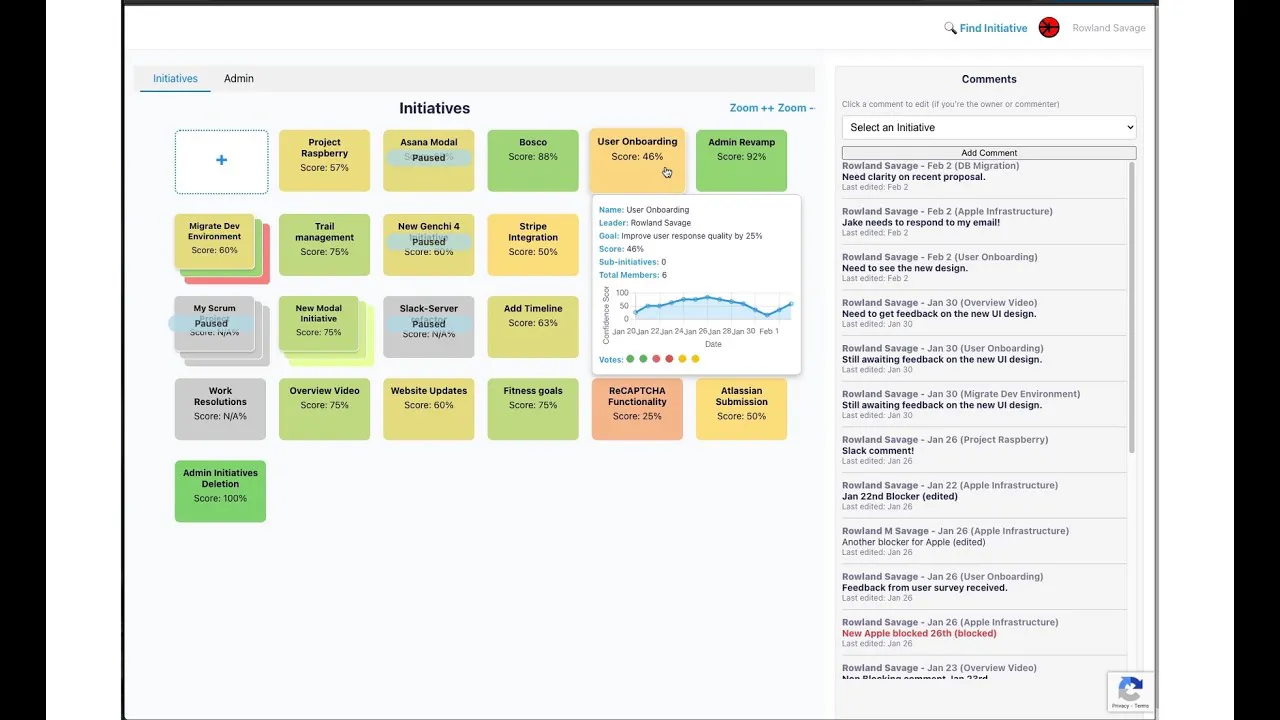
Task: Click the Zoom ++ link
Action: 752,108
